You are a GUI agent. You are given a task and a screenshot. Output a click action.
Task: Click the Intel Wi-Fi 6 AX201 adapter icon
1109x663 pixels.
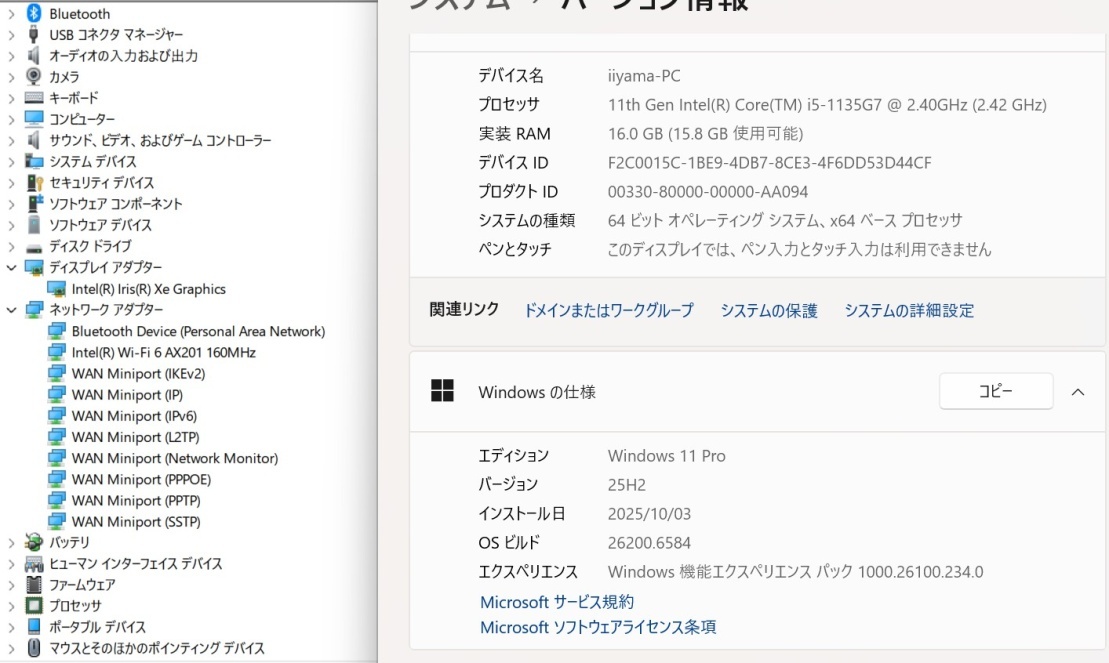[57, 353]
